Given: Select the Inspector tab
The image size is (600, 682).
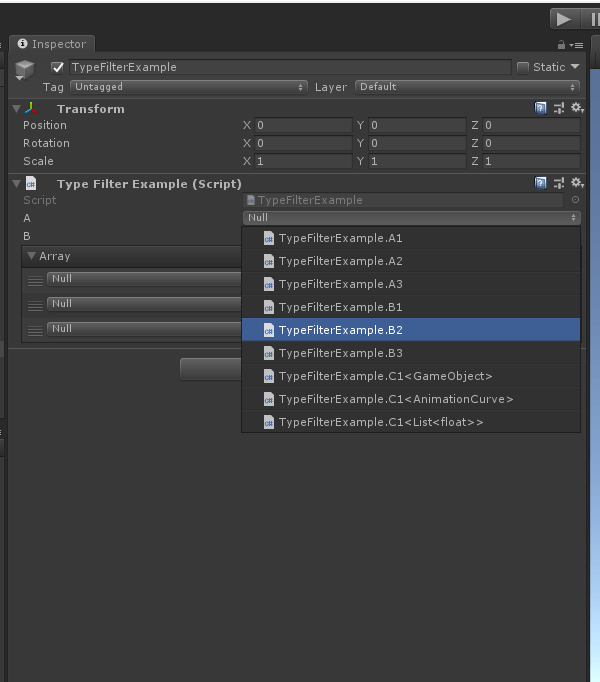Looking at the screenshot, I should [x=52, y=44].
